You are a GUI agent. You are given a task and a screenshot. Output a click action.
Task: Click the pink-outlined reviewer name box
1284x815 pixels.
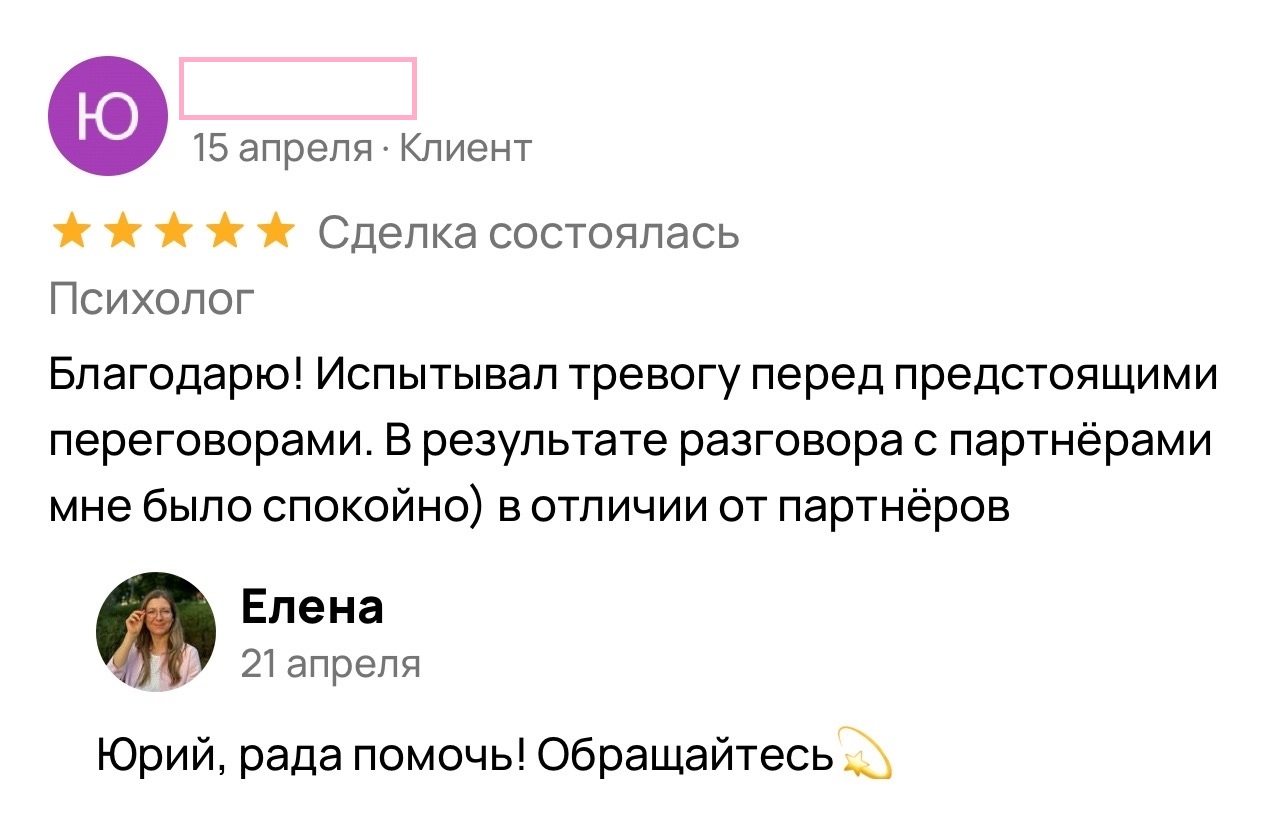[298, 89]
